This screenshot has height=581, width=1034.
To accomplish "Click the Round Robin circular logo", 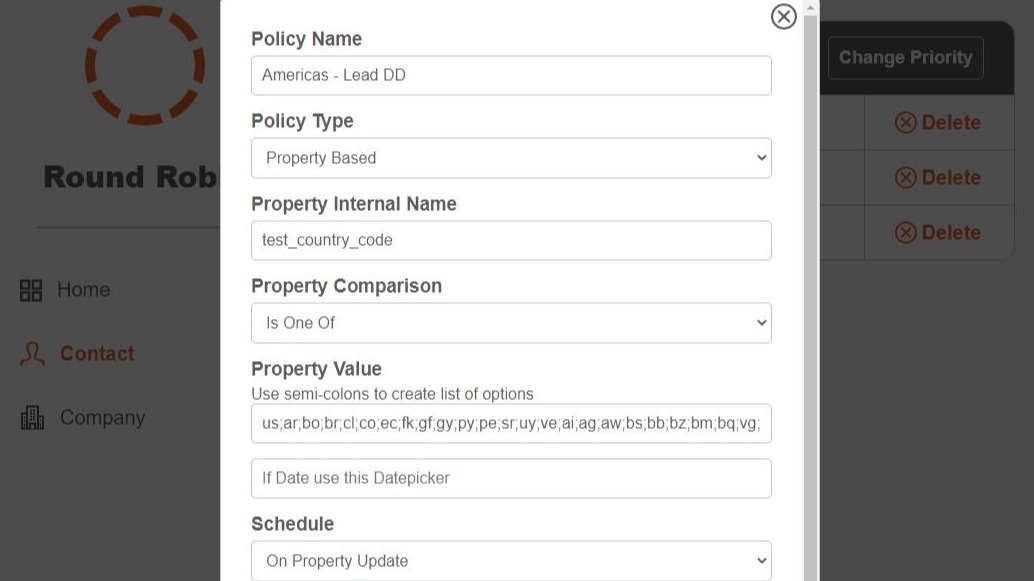I will click(x=145, y=66).
